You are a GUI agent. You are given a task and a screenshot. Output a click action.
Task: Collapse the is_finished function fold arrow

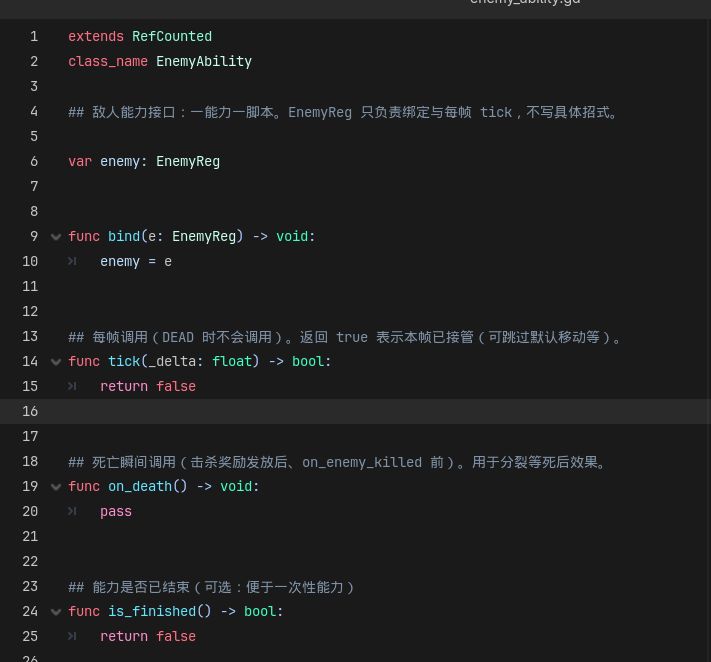[x=56, y=612]
